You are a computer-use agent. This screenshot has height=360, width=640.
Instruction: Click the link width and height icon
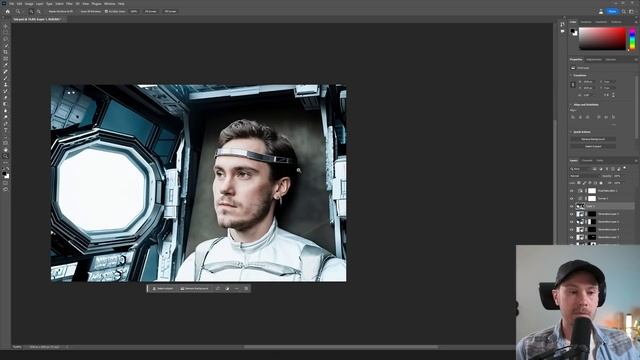[x=573, y=84]
